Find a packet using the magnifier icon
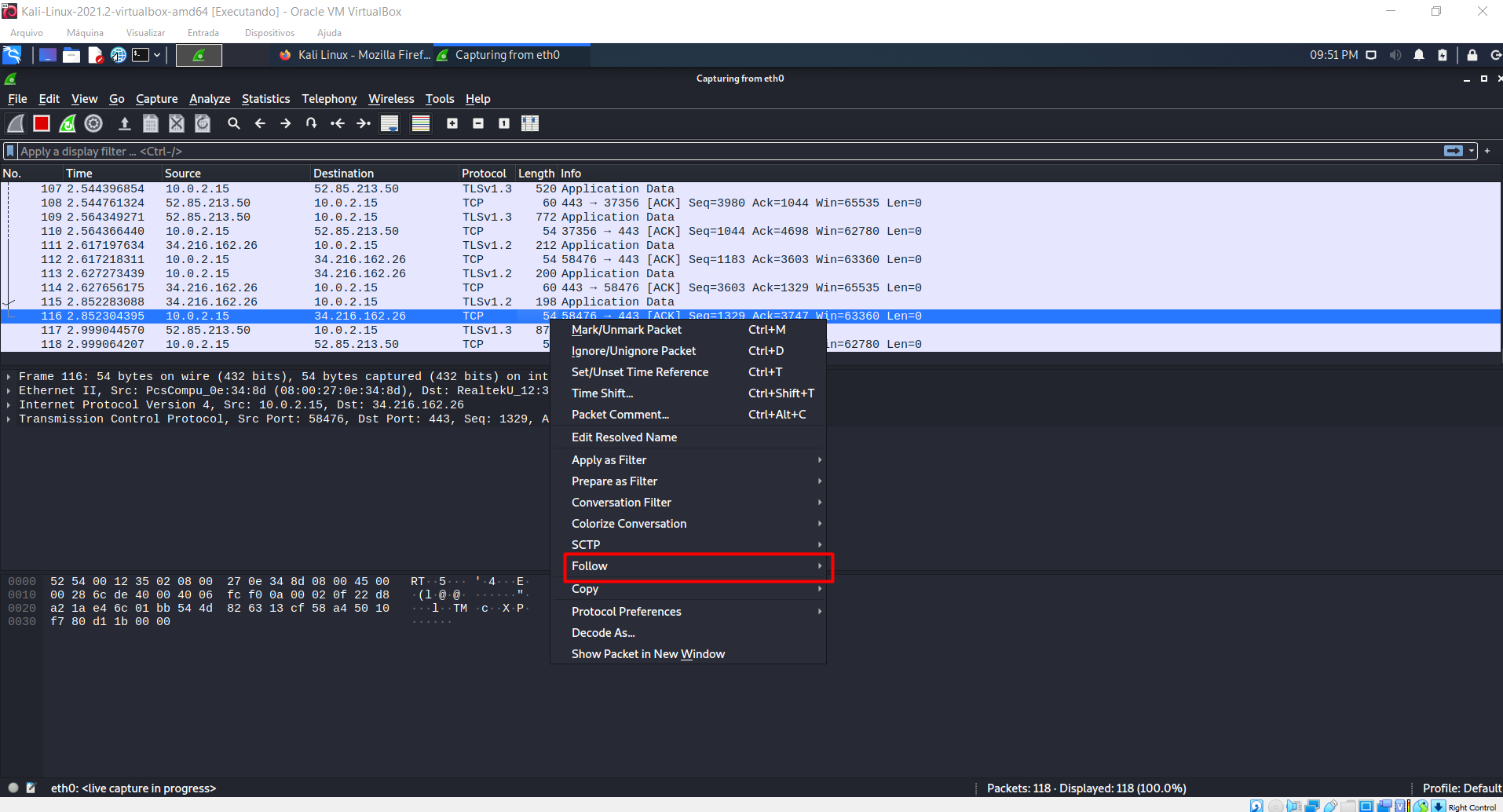 tap(233, 123)
